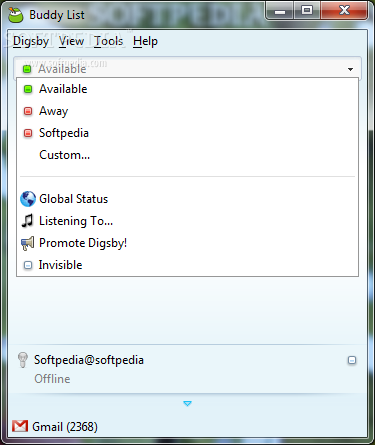The image size is (375, 445).
Task: Click the Listening To music note icon
Action: pos(27,221)
